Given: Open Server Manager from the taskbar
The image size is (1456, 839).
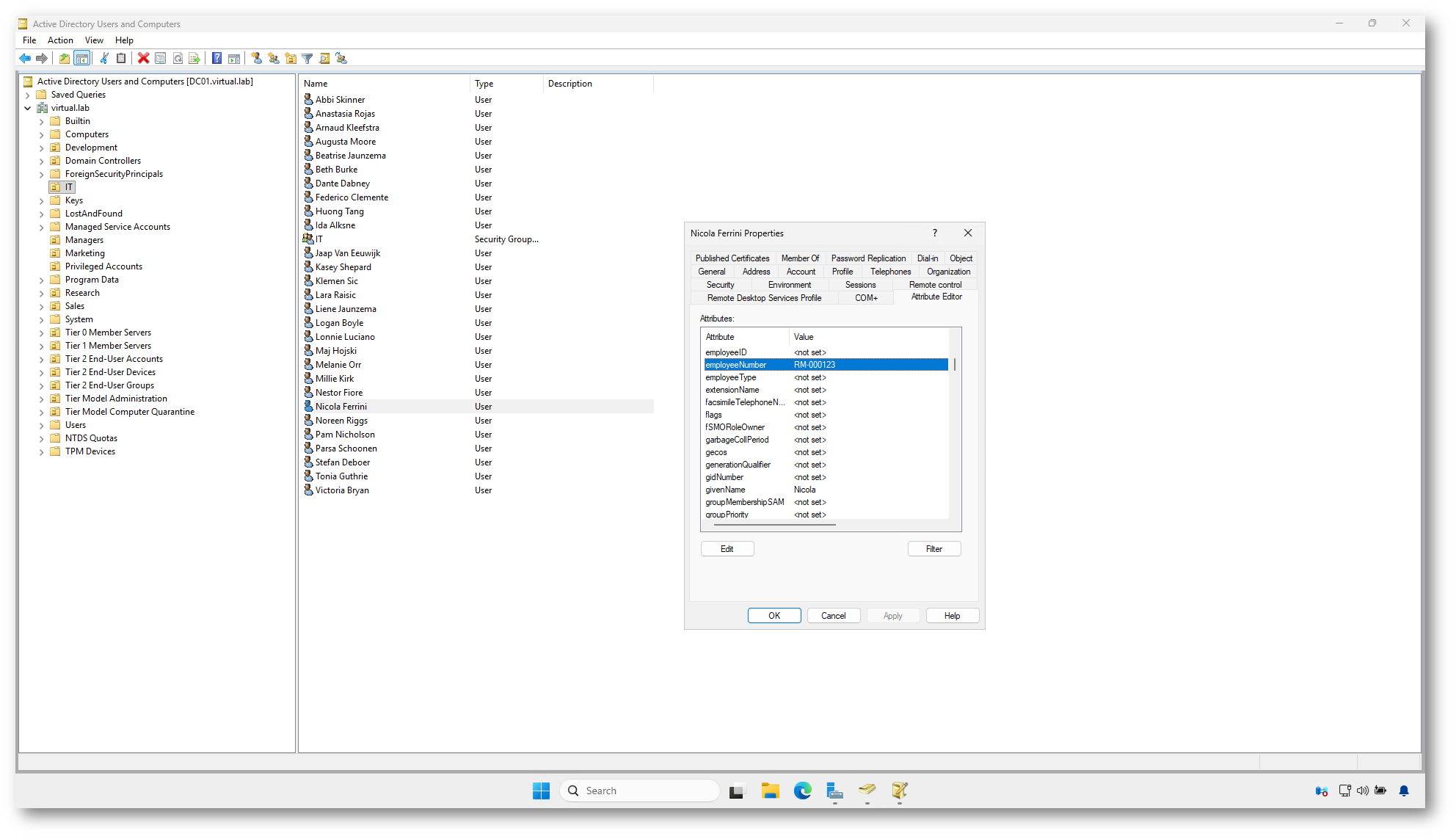Looking at the screenshot, I should coord(834,791).
